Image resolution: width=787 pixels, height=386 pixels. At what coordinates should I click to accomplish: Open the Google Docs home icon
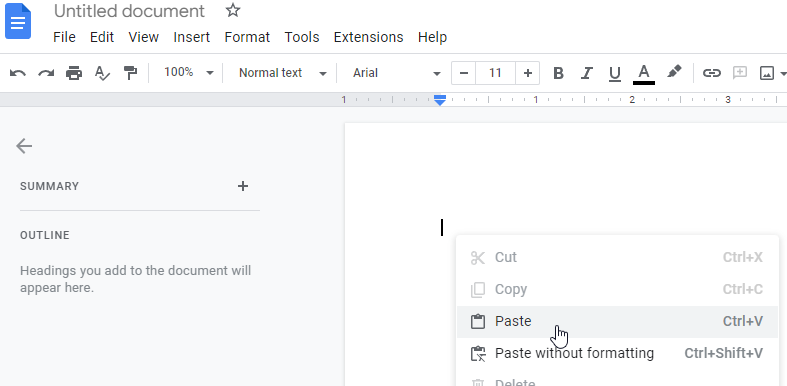click(18, 21)
